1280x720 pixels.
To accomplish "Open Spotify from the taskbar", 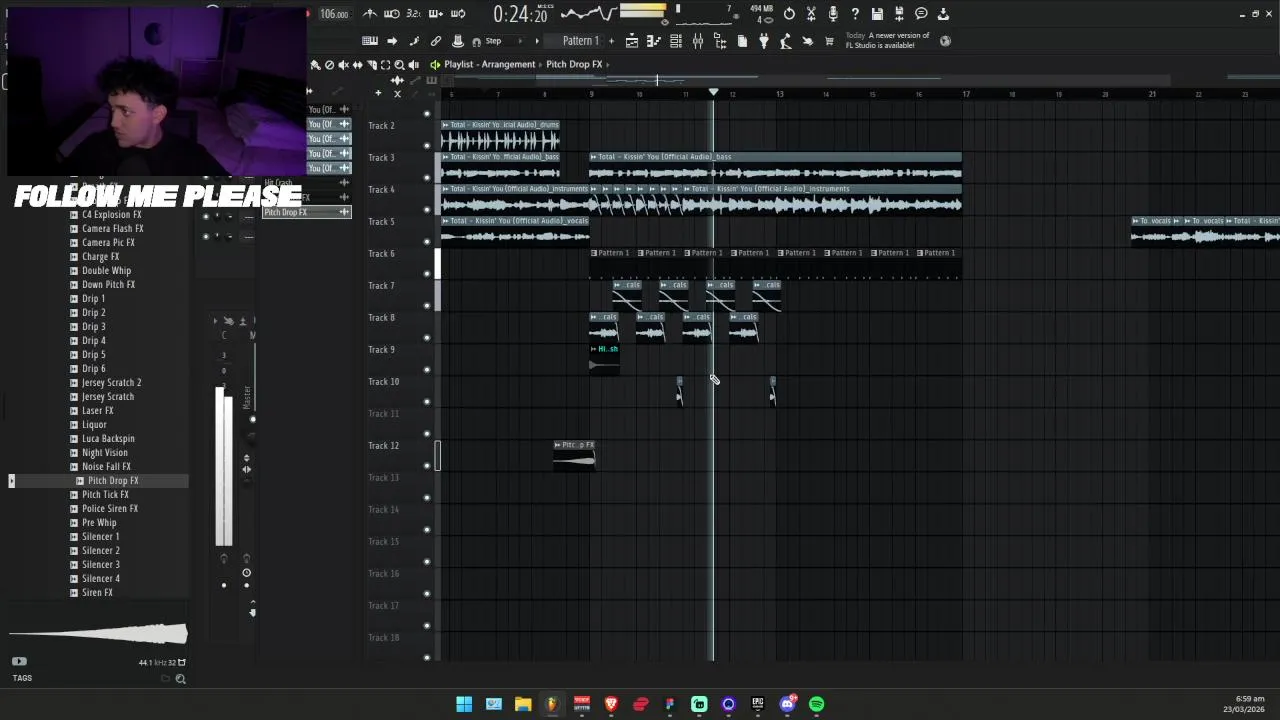I will tap(817, 704).
